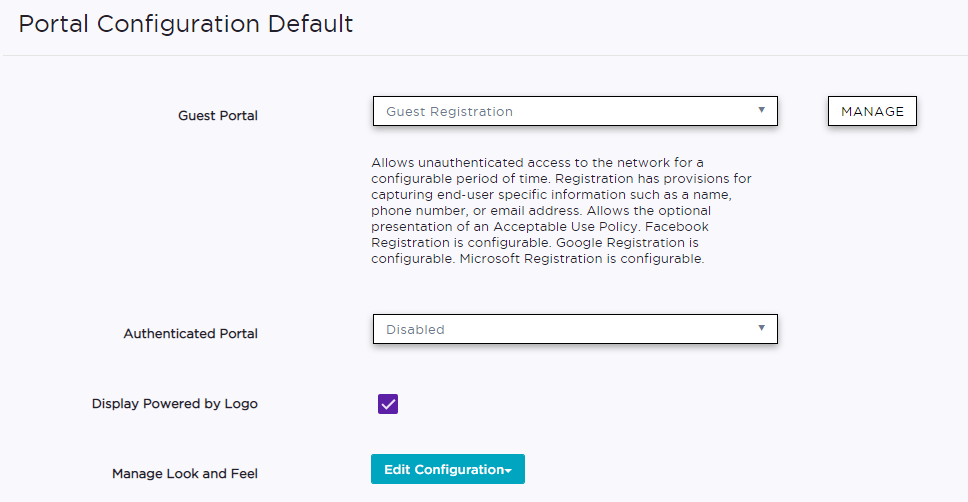This screenshot has height=502, width=968.
Task: Click the Authenticated Portal field label
Action: [190, 334]
